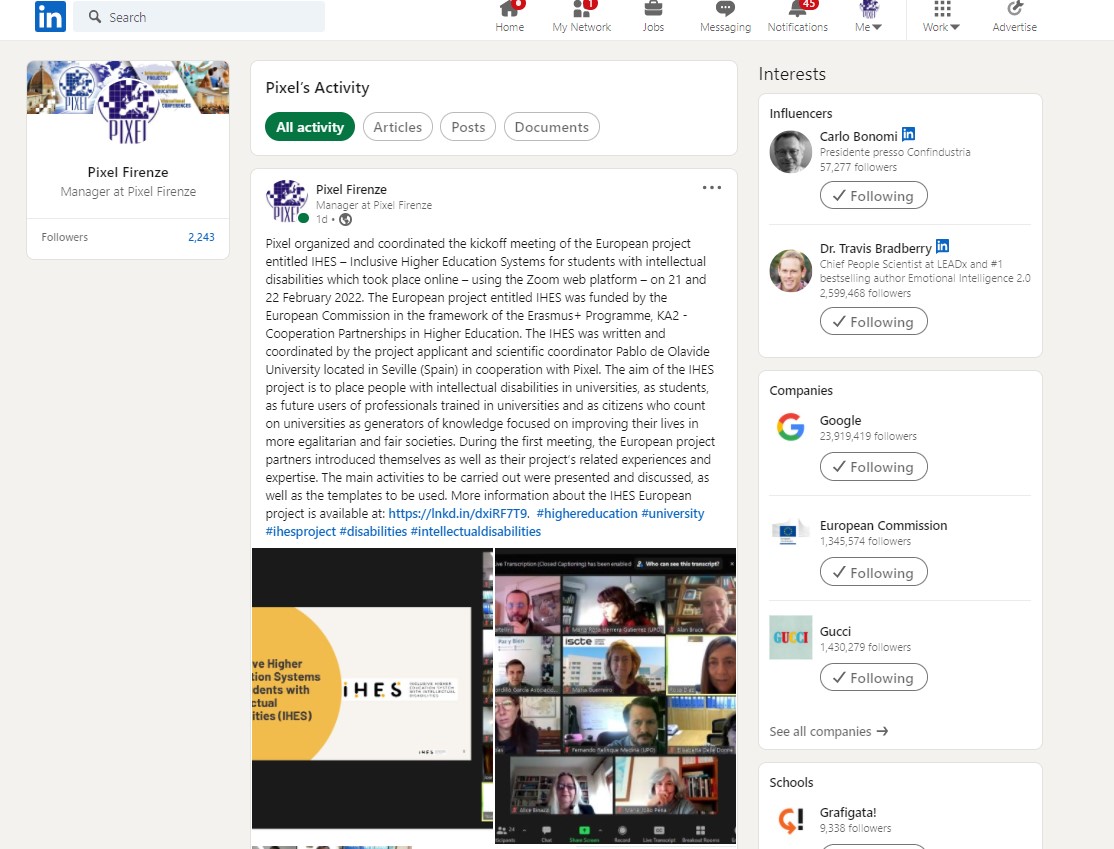
Task: Click the LinkedIn logo icon
Action: pyautogui.click(x=50, y=16)
